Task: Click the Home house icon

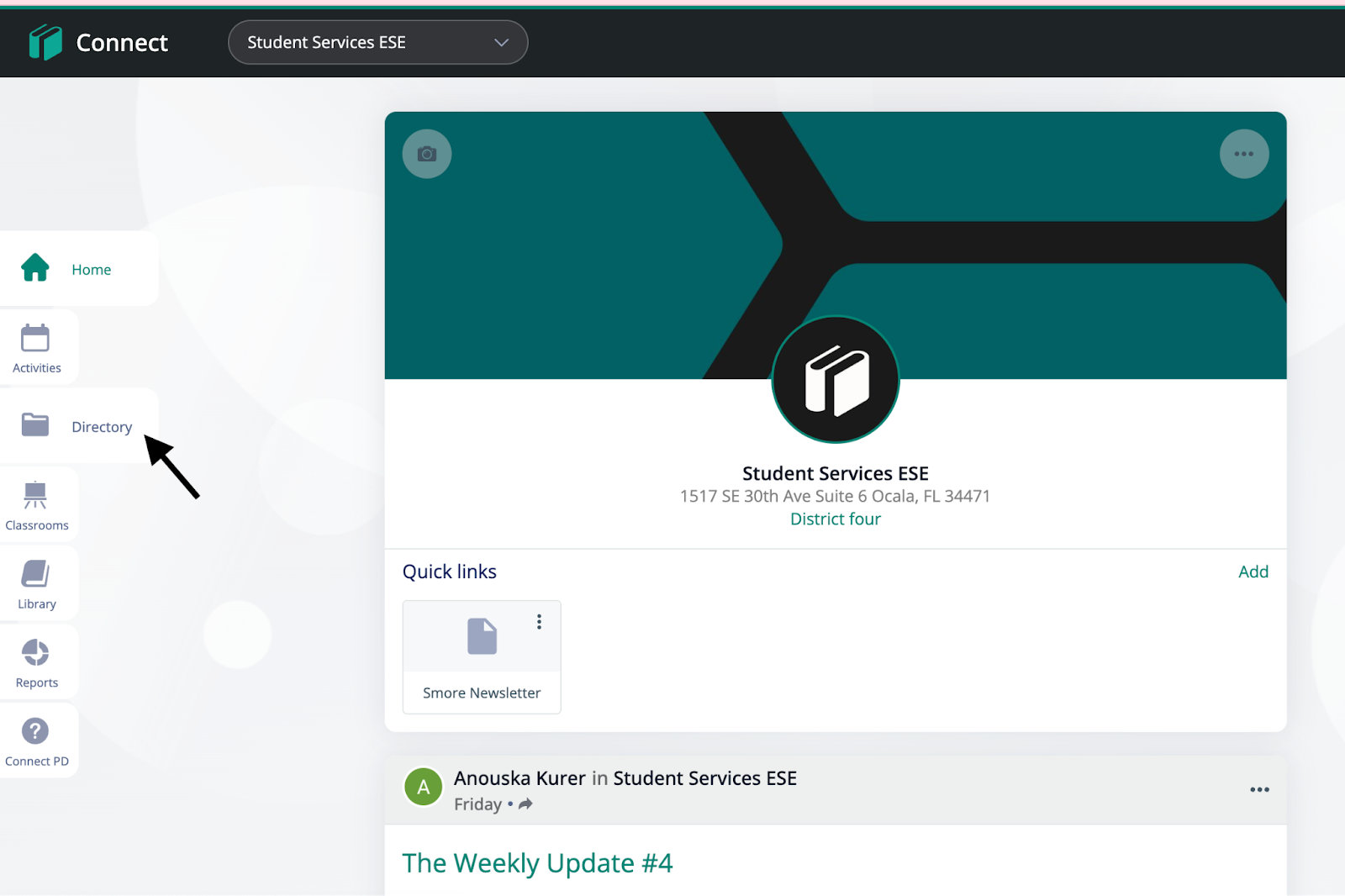Action: pos(35,267)
